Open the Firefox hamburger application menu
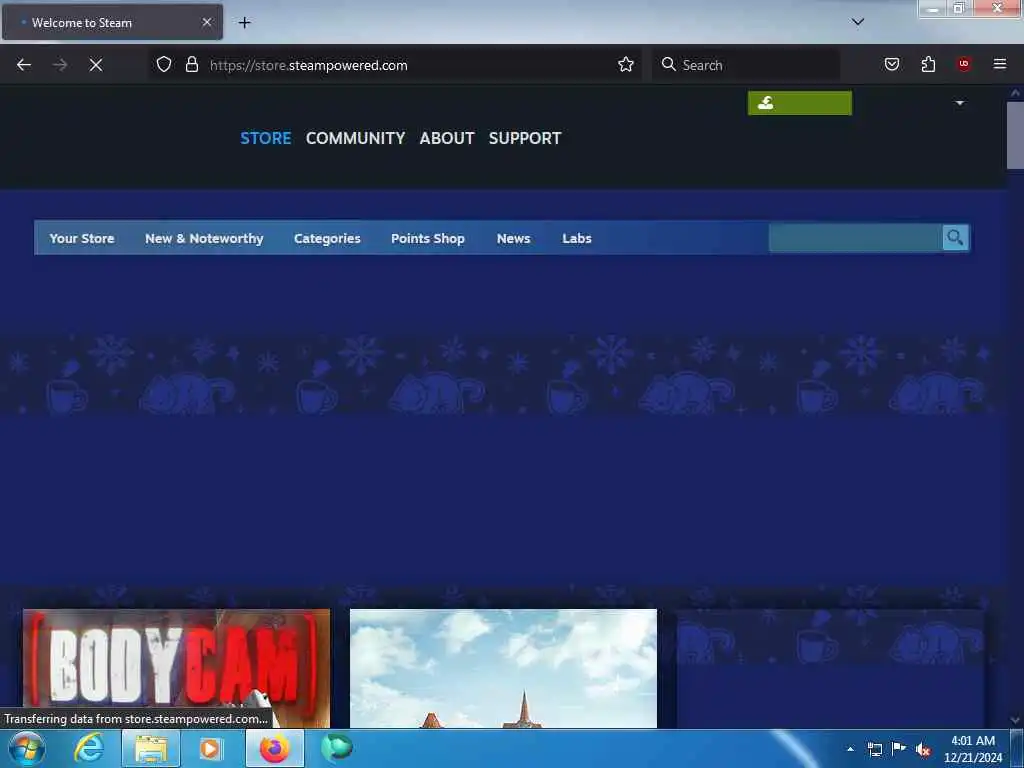The image size is (1024, 768). (1000, 64)
